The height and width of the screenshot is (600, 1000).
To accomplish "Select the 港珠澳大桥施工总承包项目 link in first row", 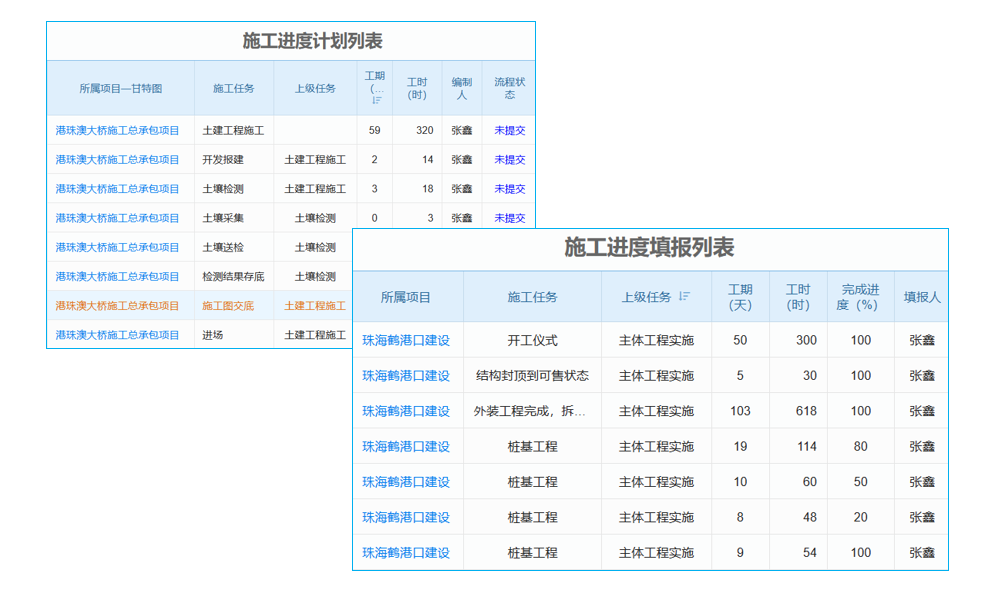I will 120,130.
